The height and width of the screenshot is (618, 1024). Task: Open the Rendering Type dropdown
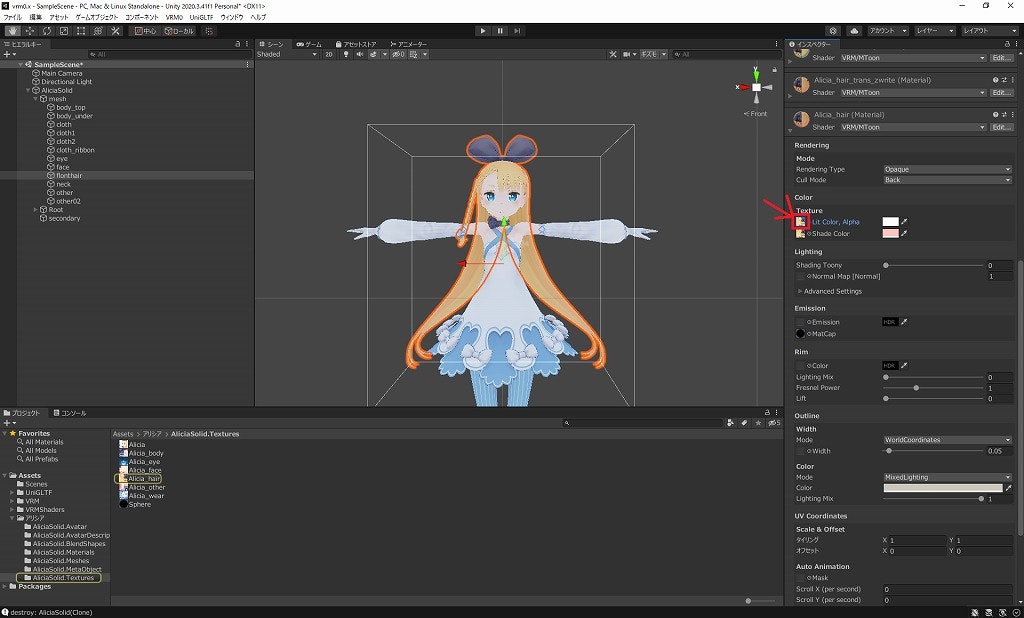947,169
